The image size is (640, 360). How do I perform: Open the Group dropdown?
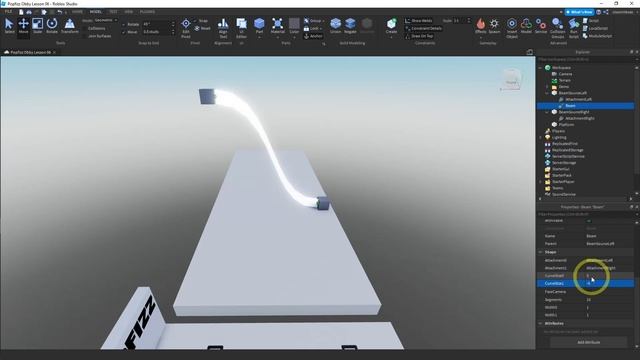pyautogui.click(x=313, y=20)
